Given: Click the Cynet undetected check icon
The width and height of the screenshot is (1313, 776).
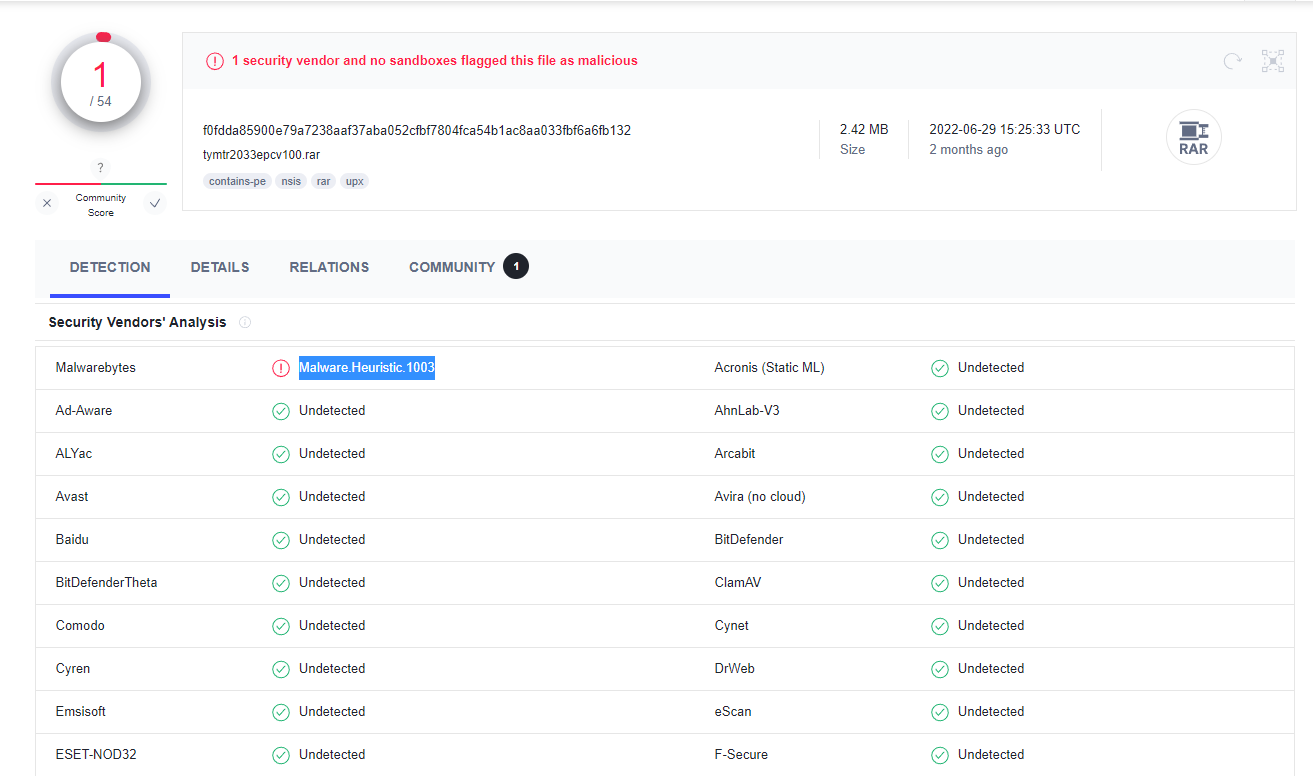Looking at the screenshot, I should coord(940,626).
